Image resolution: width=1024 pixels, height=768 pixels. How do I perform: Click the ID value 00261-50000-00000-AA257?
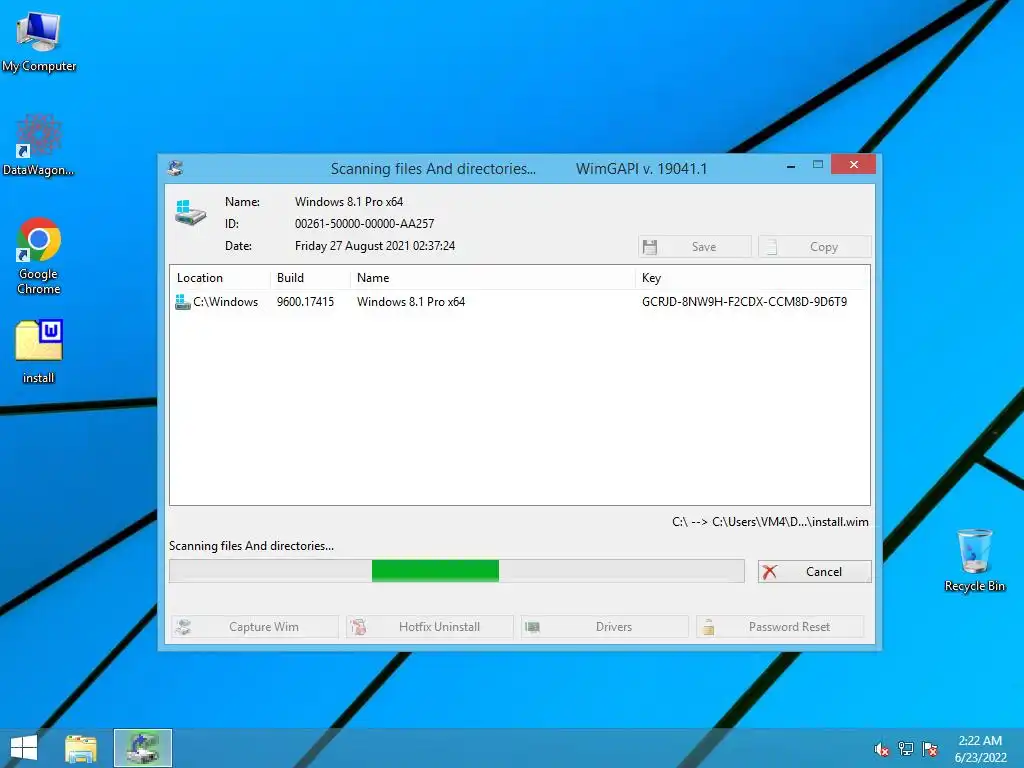click(364, 223)
